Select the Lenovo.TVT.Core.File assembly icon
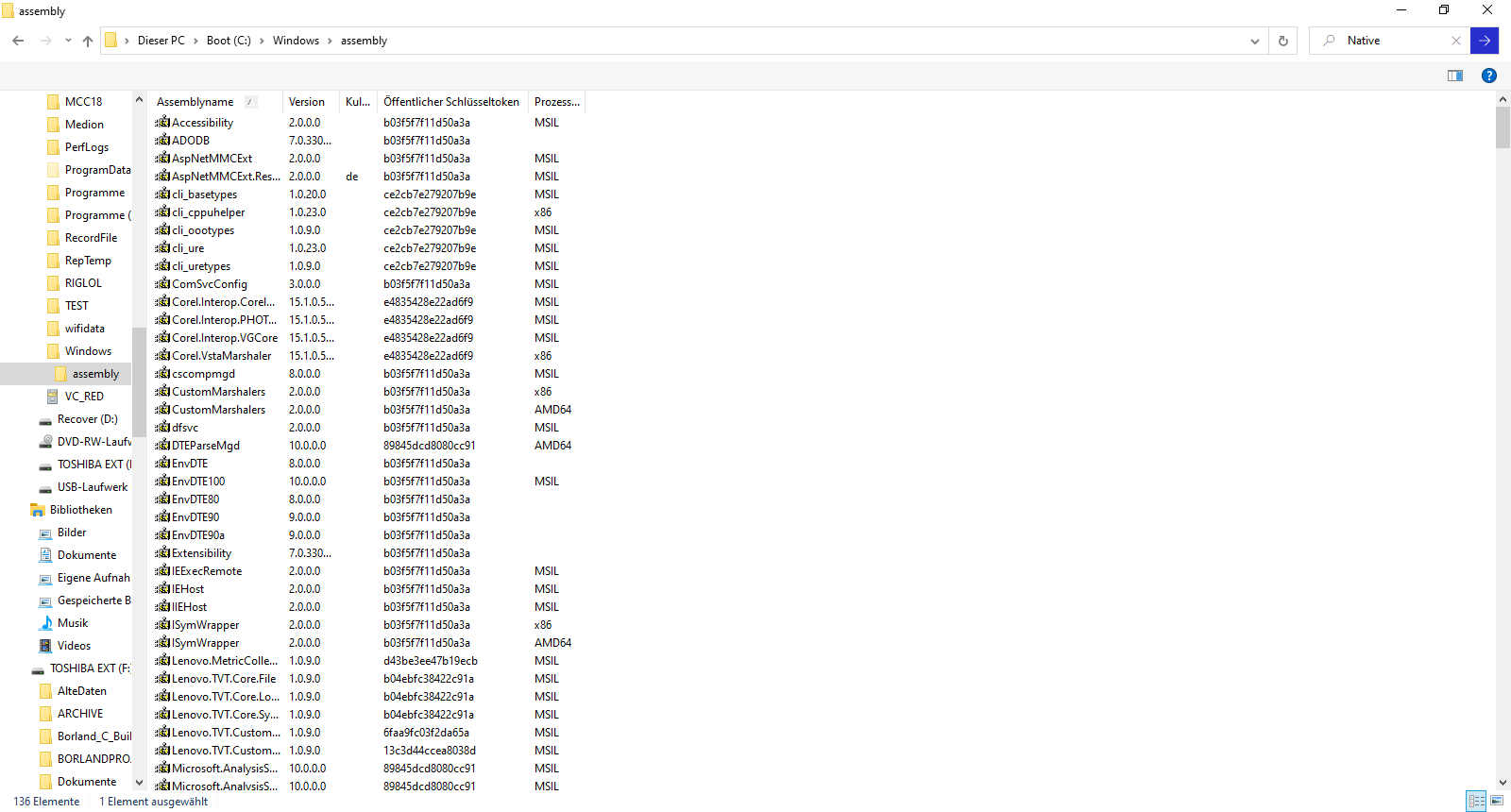Image resolution: width=1511 pixels, height=812 pixels. (162, 679)
